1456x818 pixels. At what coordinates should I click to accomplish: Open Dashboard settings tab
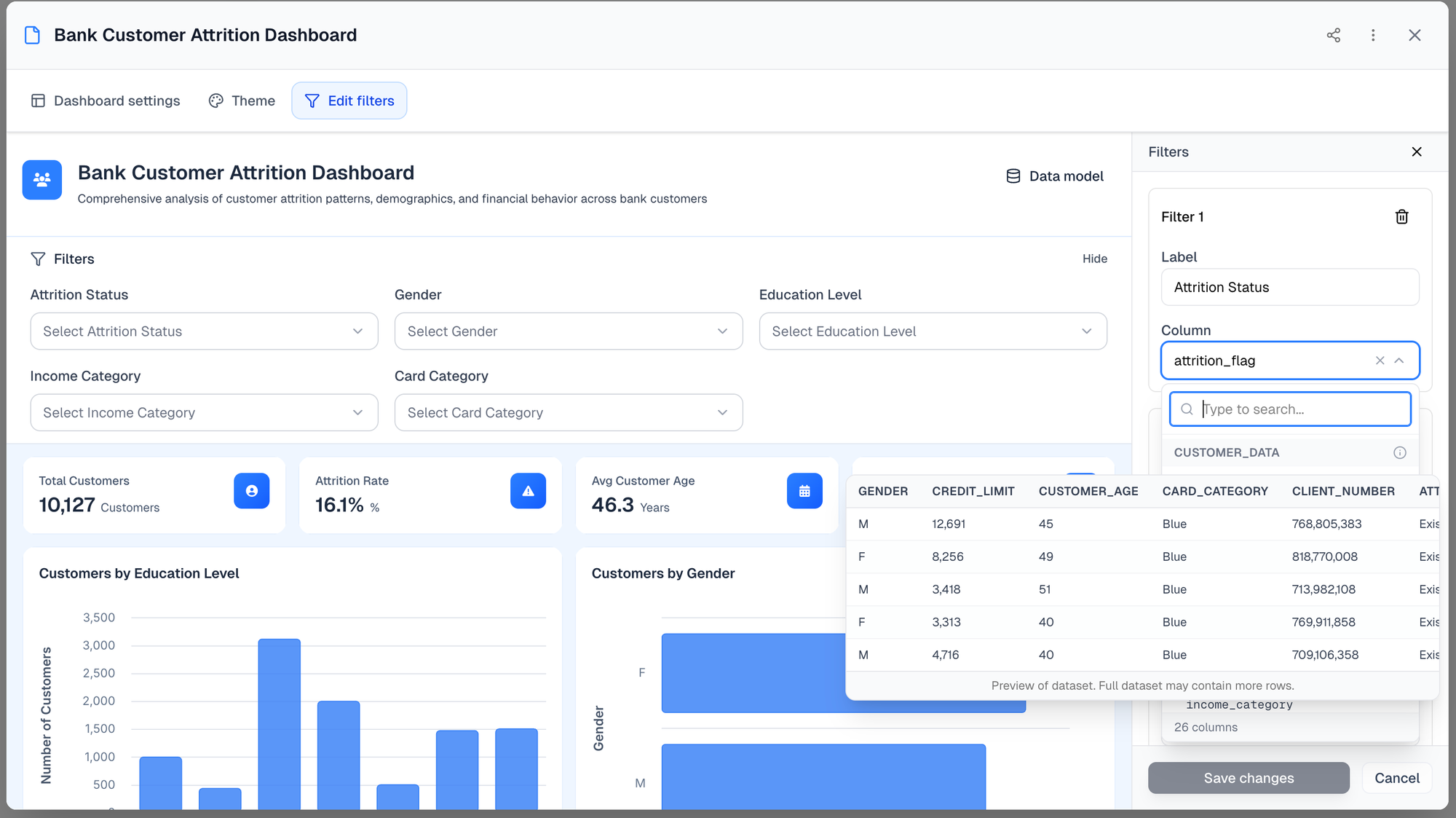tap(106, 101)
